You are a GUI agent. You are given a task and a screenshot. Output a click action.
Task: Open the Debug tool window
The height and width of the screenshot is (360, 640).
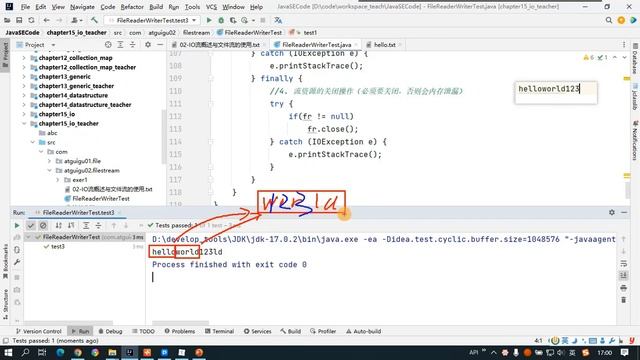110,331
